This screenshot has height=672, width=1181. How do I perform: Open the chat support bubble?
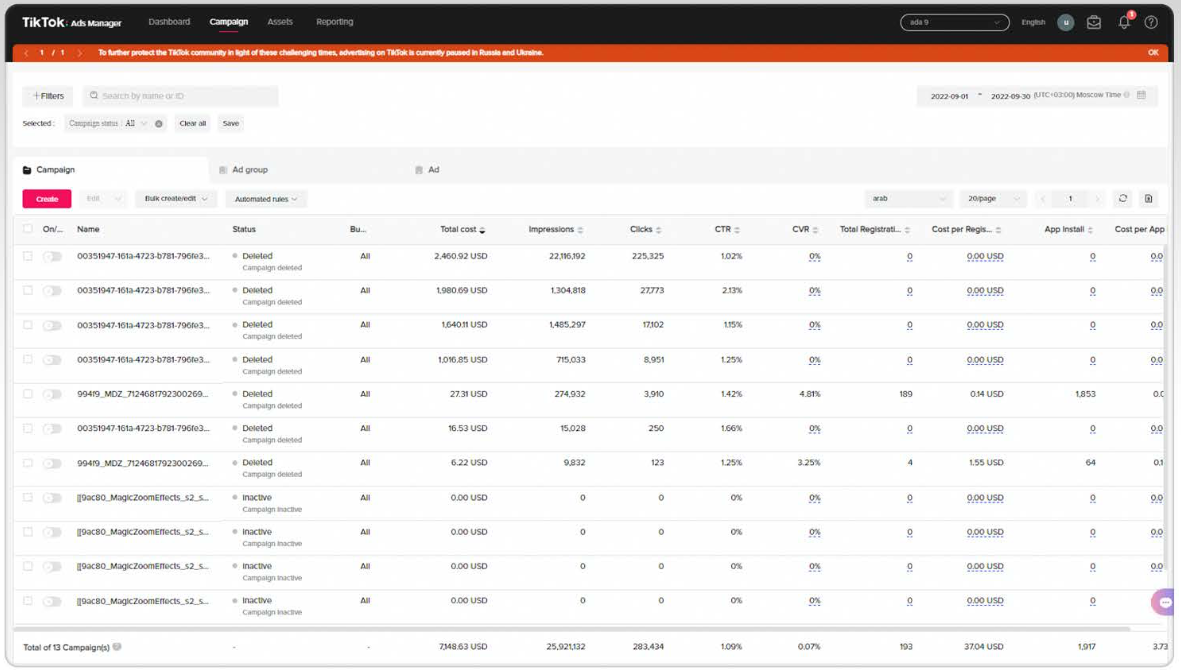click(x=1164, y=602)
